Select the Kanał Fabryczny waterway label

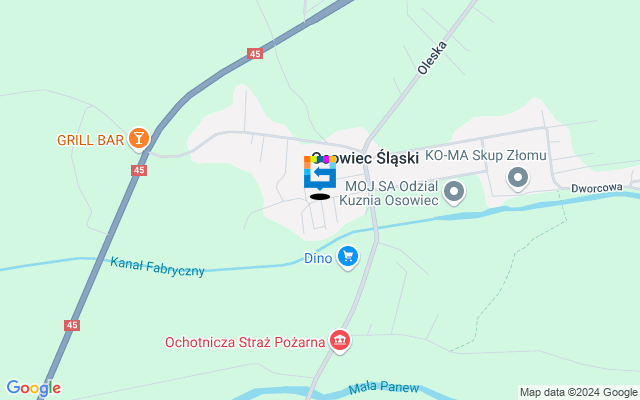pyautogui.click(x=157, y=267)
